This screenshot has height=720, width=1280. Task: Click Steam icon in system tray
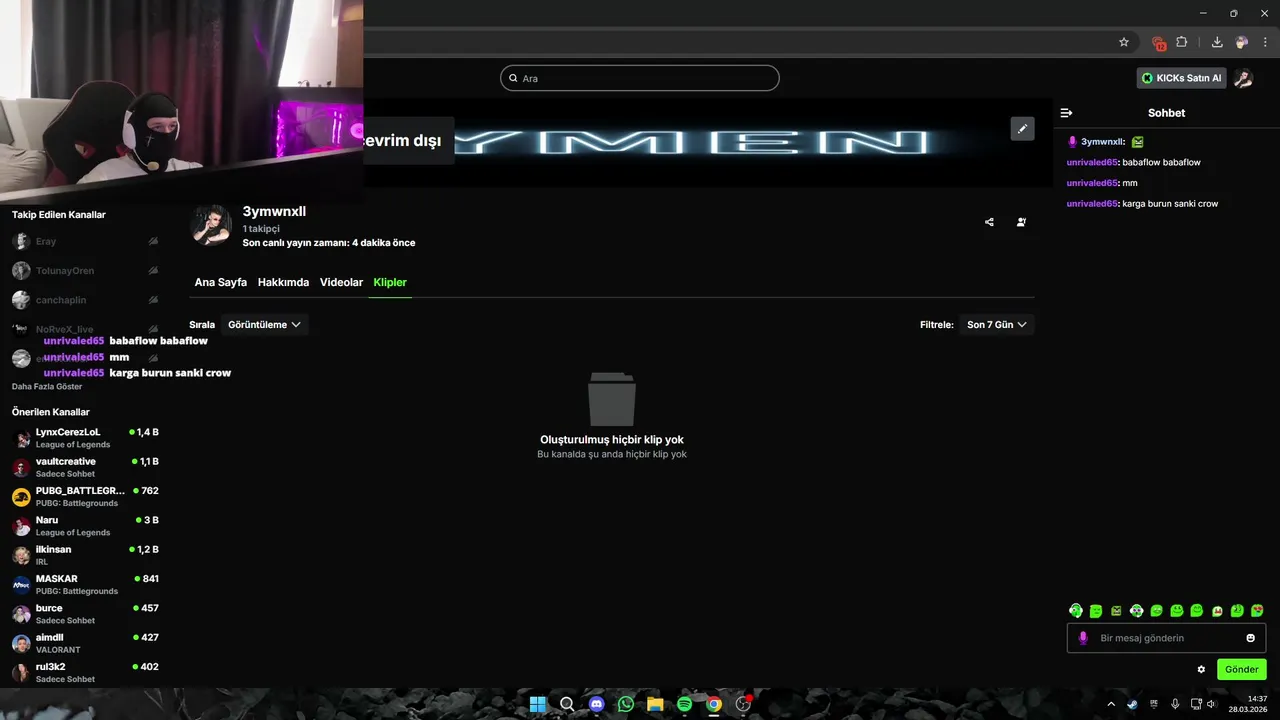1132,704
